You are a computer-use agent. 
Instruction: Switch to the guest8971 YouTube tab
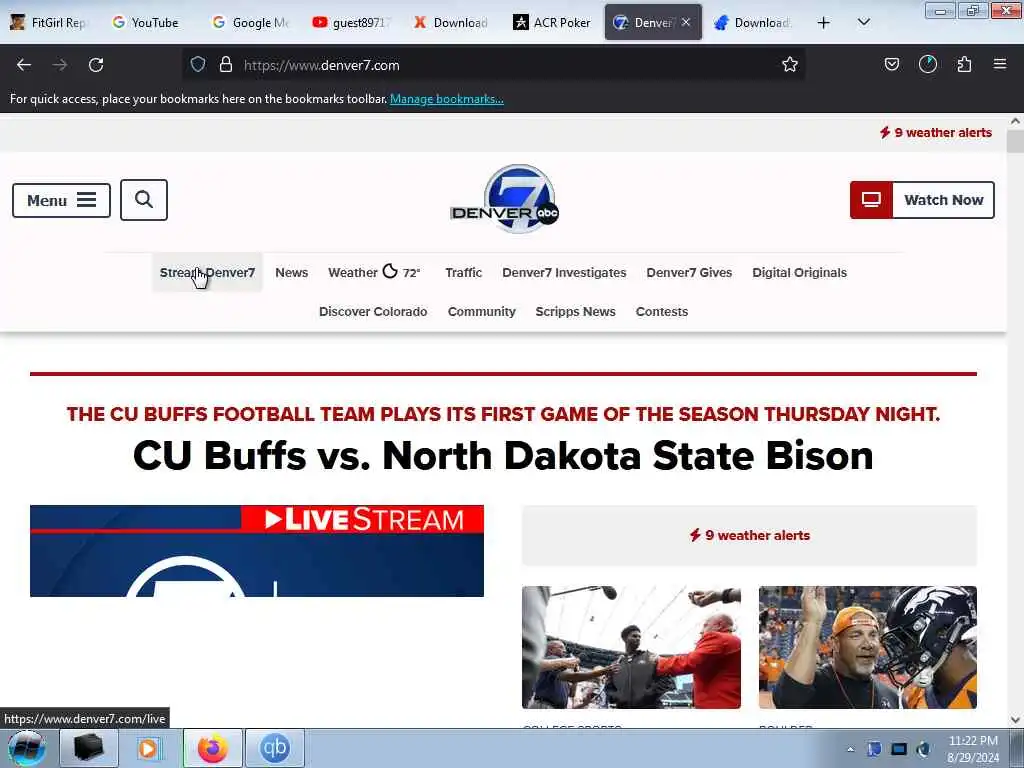351,23
